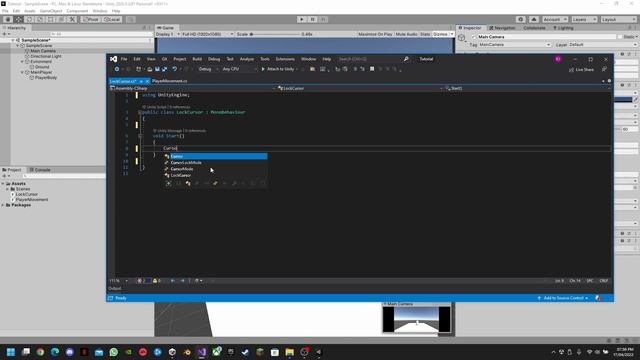Select Main Camera in the Hierarchy
The width and height of the screenshot is (640, 360).
coord(43,51)
